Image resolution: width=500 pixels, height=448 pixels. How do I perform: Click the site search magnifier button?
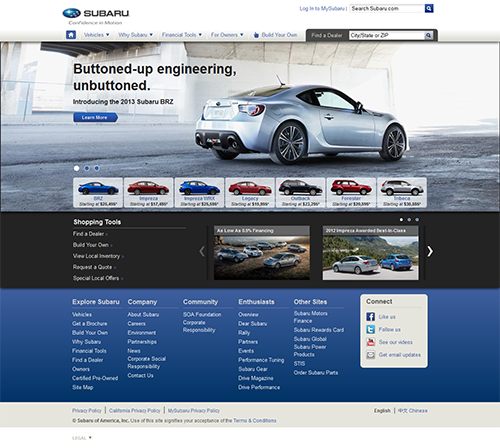point(429,8)
